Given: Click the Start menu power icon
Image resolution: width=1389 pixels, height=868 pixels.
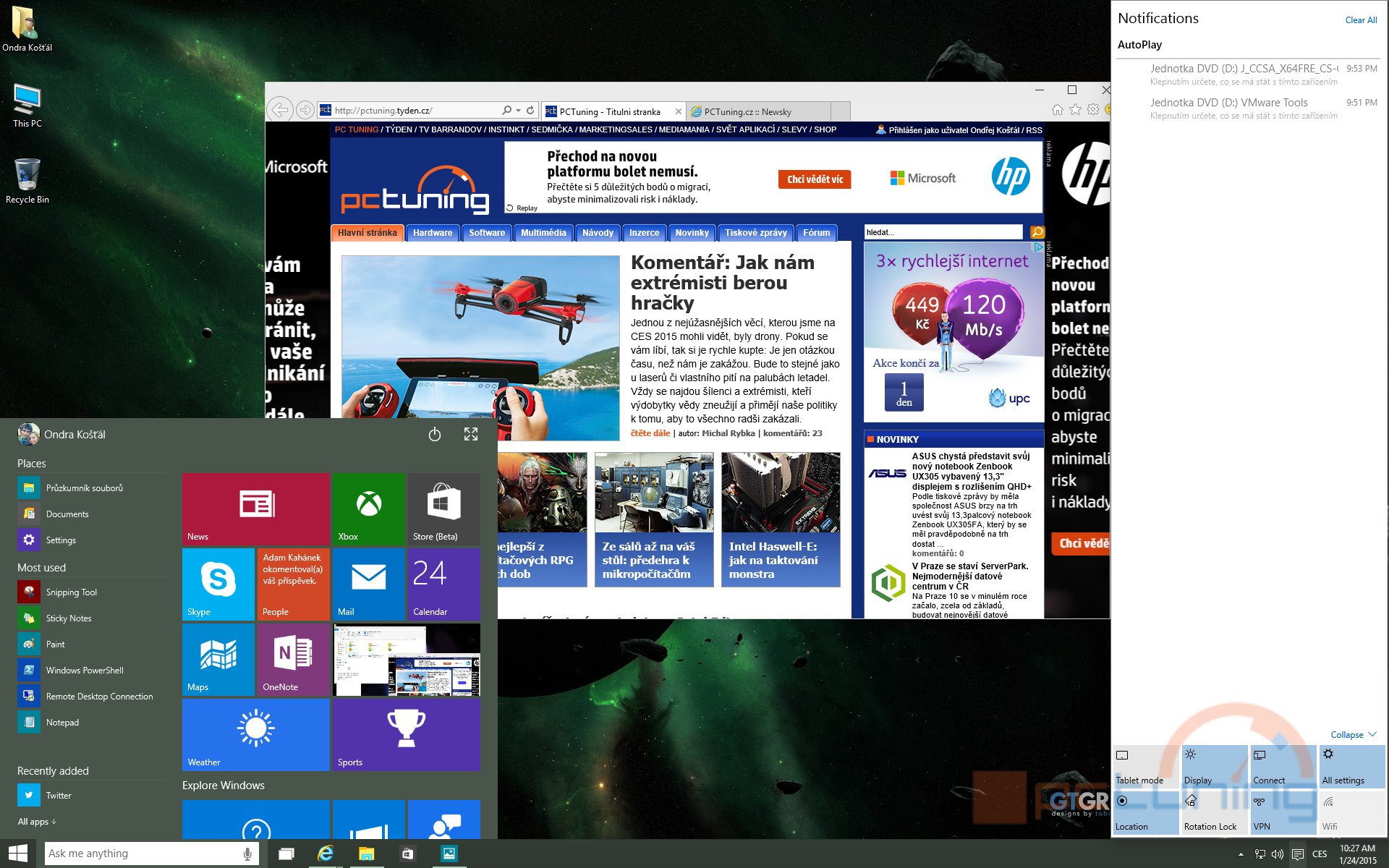Looking at the screenshot, I should [434, 434].
